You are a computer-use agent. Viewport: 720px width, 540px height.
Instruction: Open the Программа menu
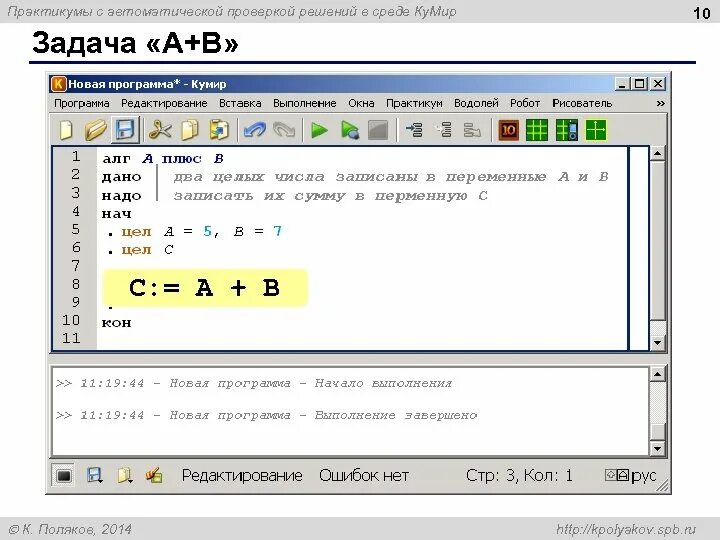pos(82,103)
